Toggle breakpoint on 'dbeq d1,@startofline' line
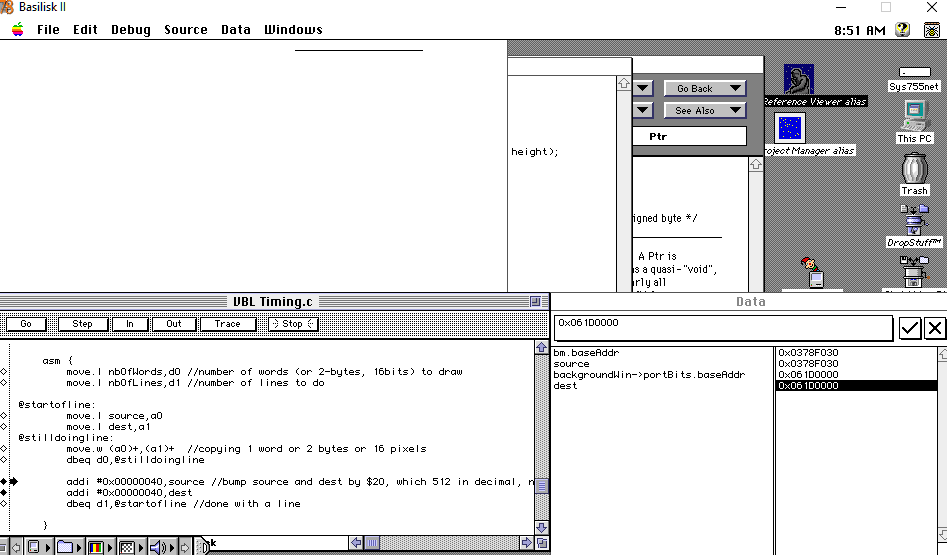 pos(4,504)
